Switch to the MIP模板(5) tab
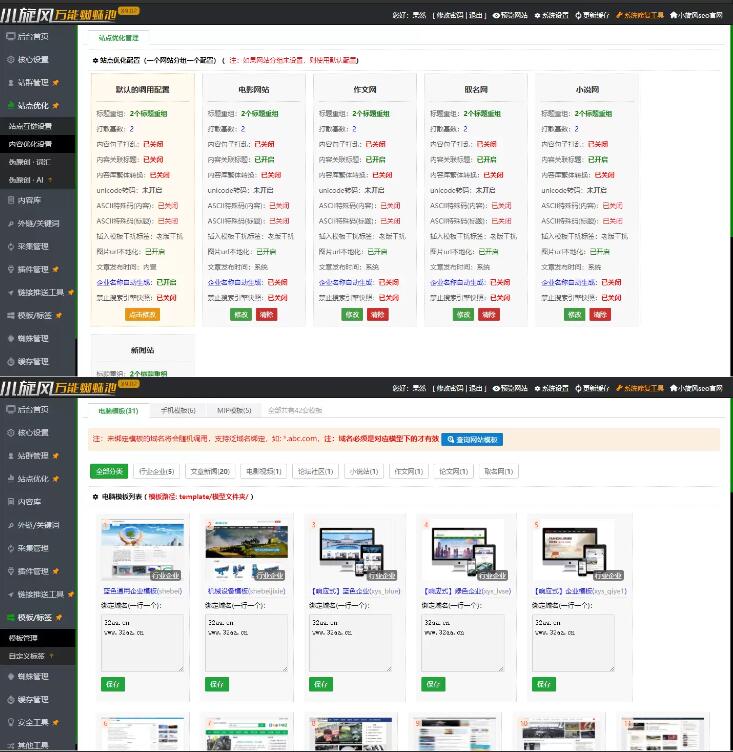Viewport: 733px width, 752px height. tap(234, 410)
